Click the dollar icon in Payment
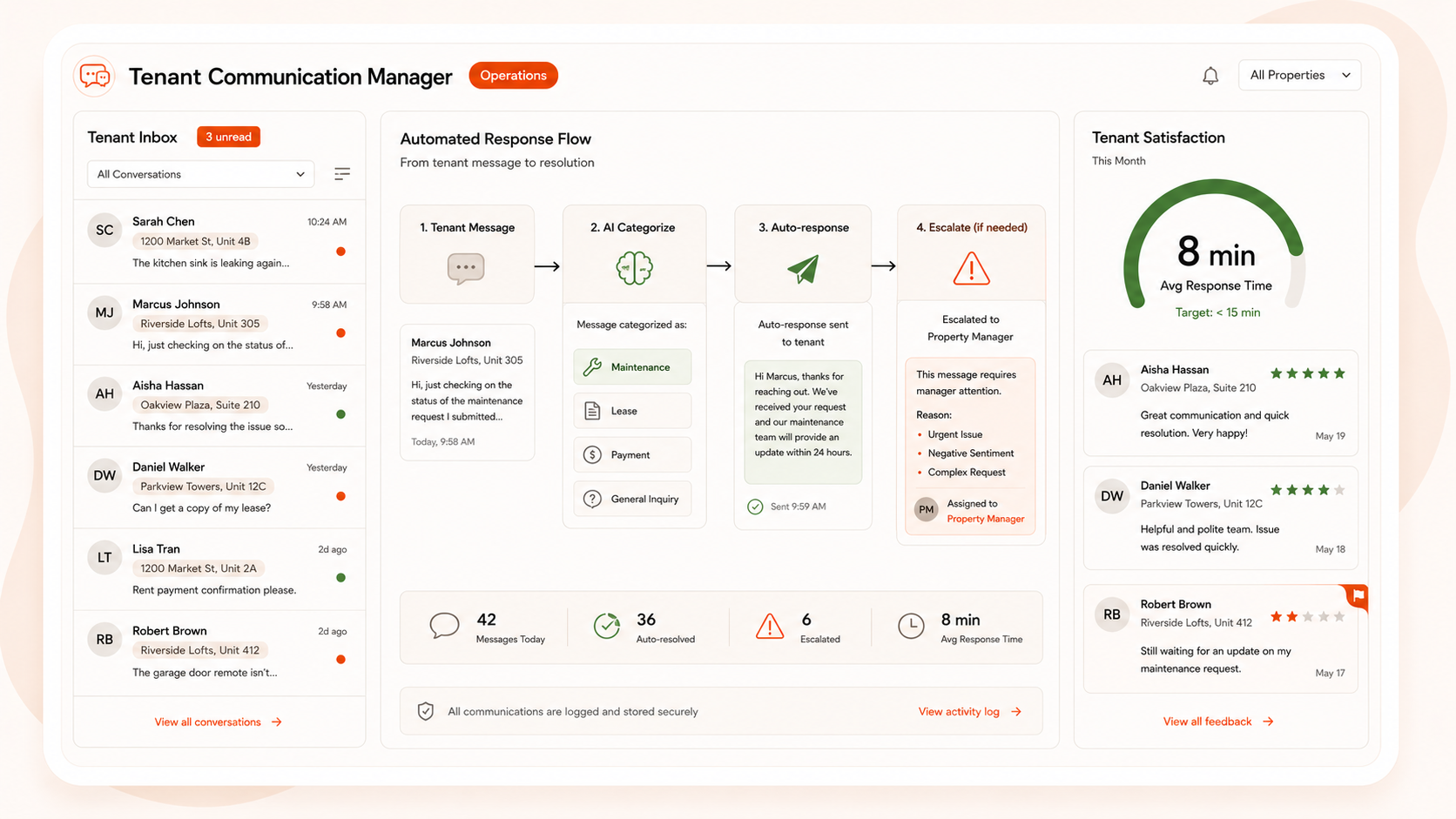 [x=592, y=454]
